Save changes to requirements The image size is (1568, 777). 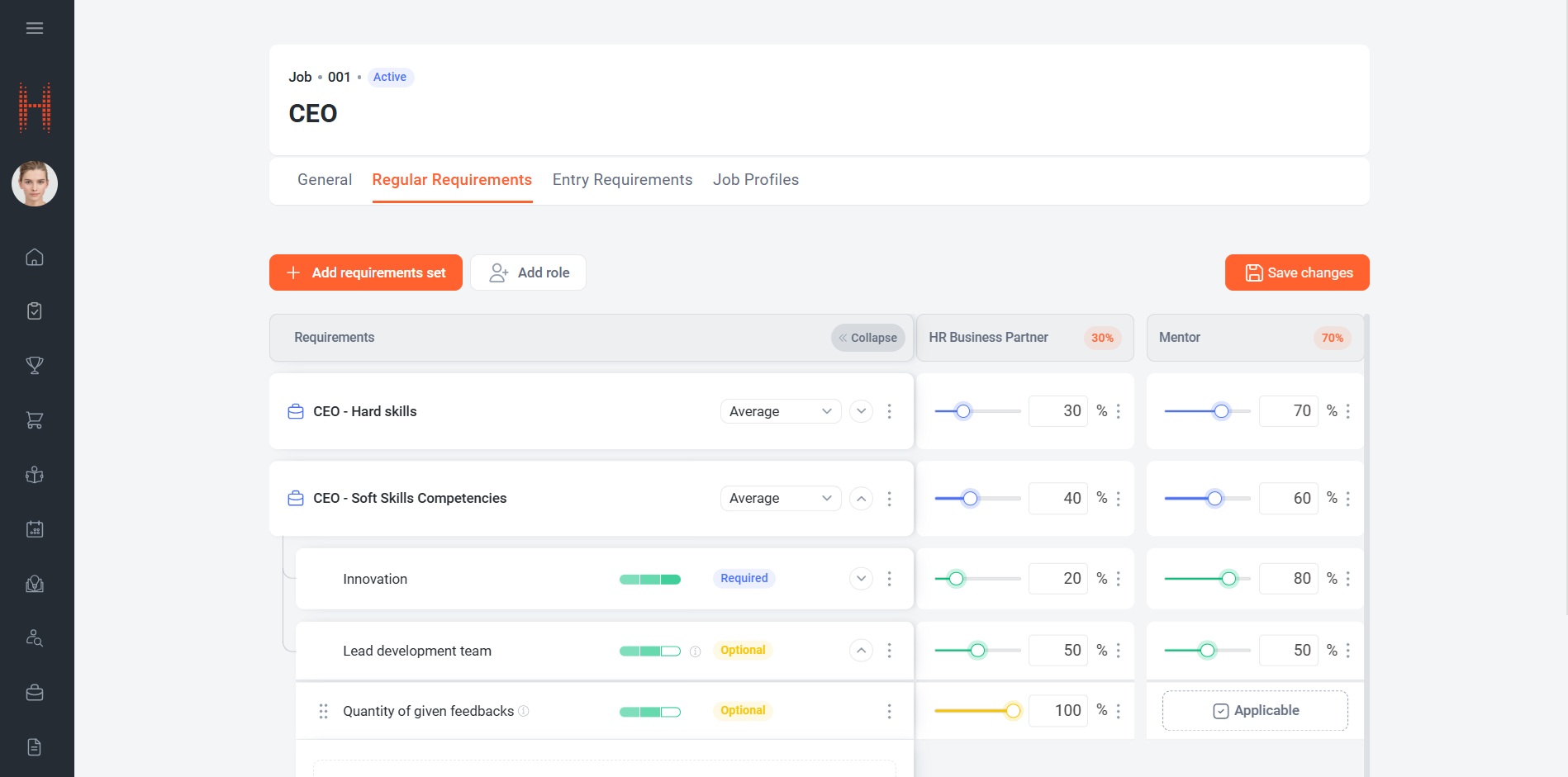[x=1297, y=272]
